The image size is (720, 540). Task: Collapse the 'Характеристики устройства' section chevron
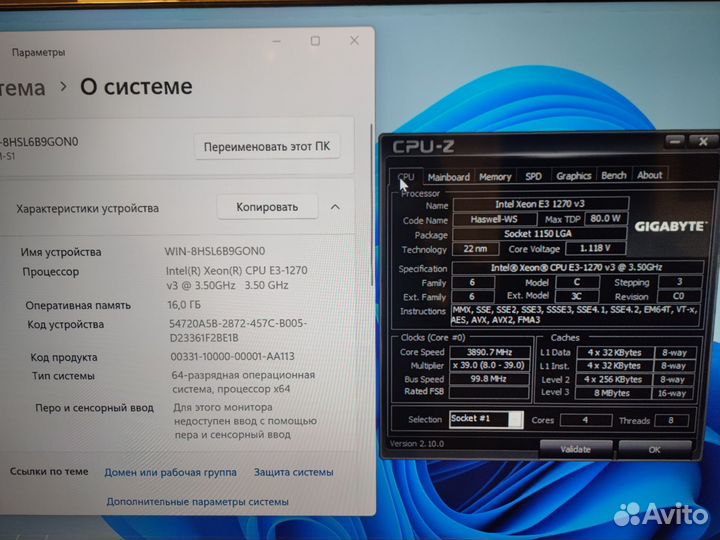click(335, 207)
